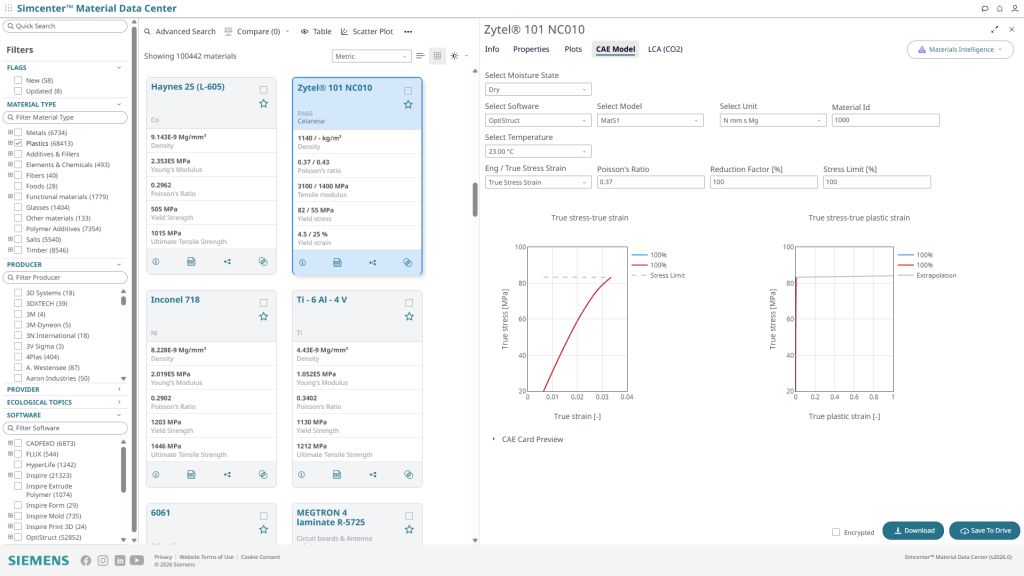1024x576 pixels.
Task: Check the Glasses (1404) filter
Action: tap(18, 207)
